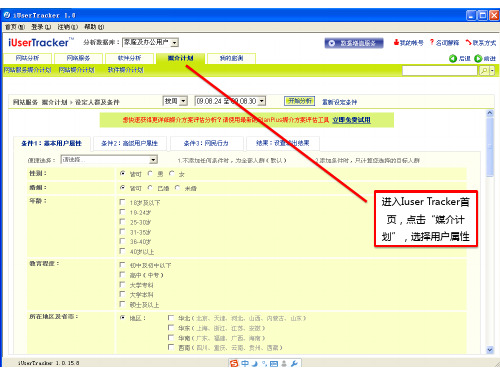The image size is (500, 375).
Task: Check the 华北 region checkbox
Action: click(x=171, y=318)
